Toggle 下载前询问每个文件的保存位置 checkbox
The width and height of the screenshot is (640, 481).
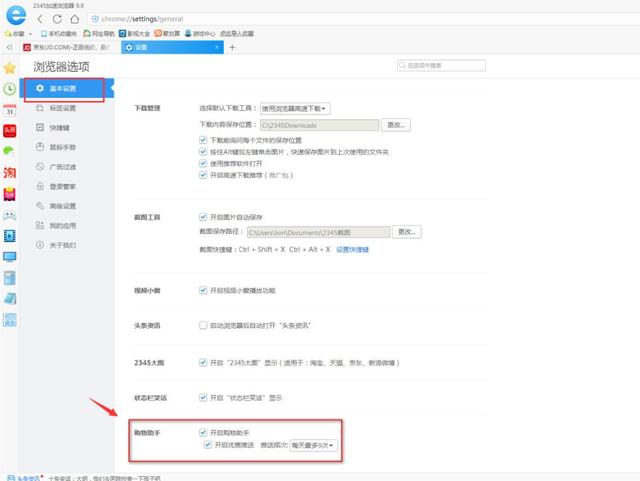[203, 140]
